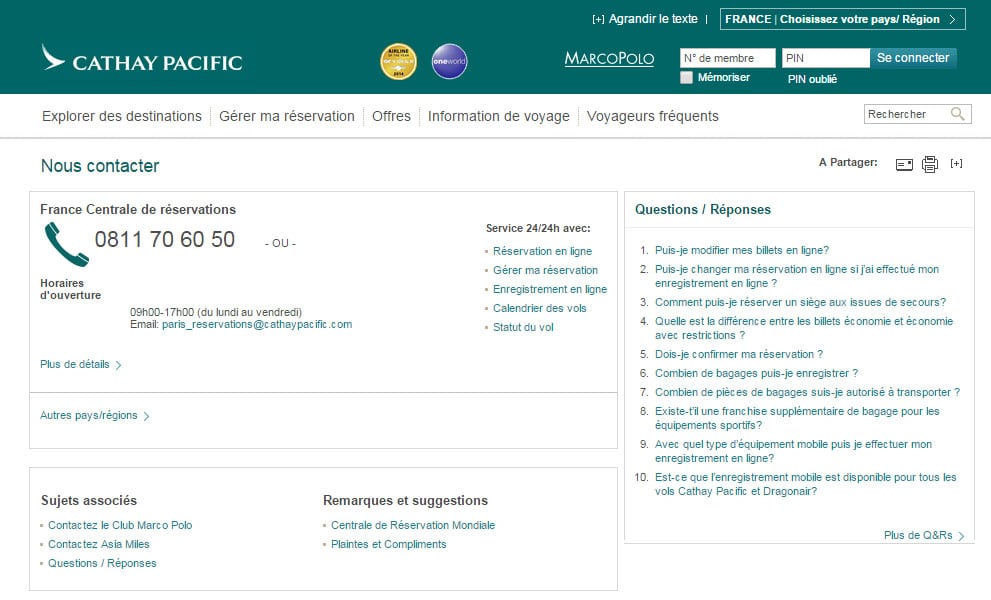Open question 9 about équipement mobile
This screenshot has width=991, height=600.
(x=793, y=451)
